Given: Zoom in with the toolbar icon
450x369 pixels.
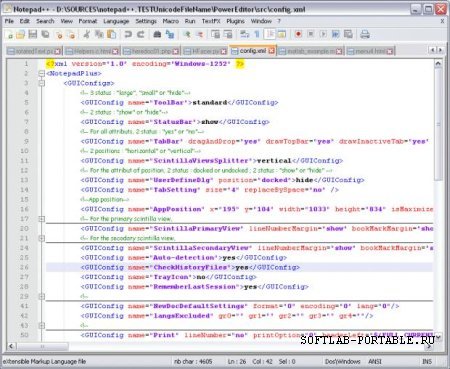Looking at the screenshot, I should [187, 34].
